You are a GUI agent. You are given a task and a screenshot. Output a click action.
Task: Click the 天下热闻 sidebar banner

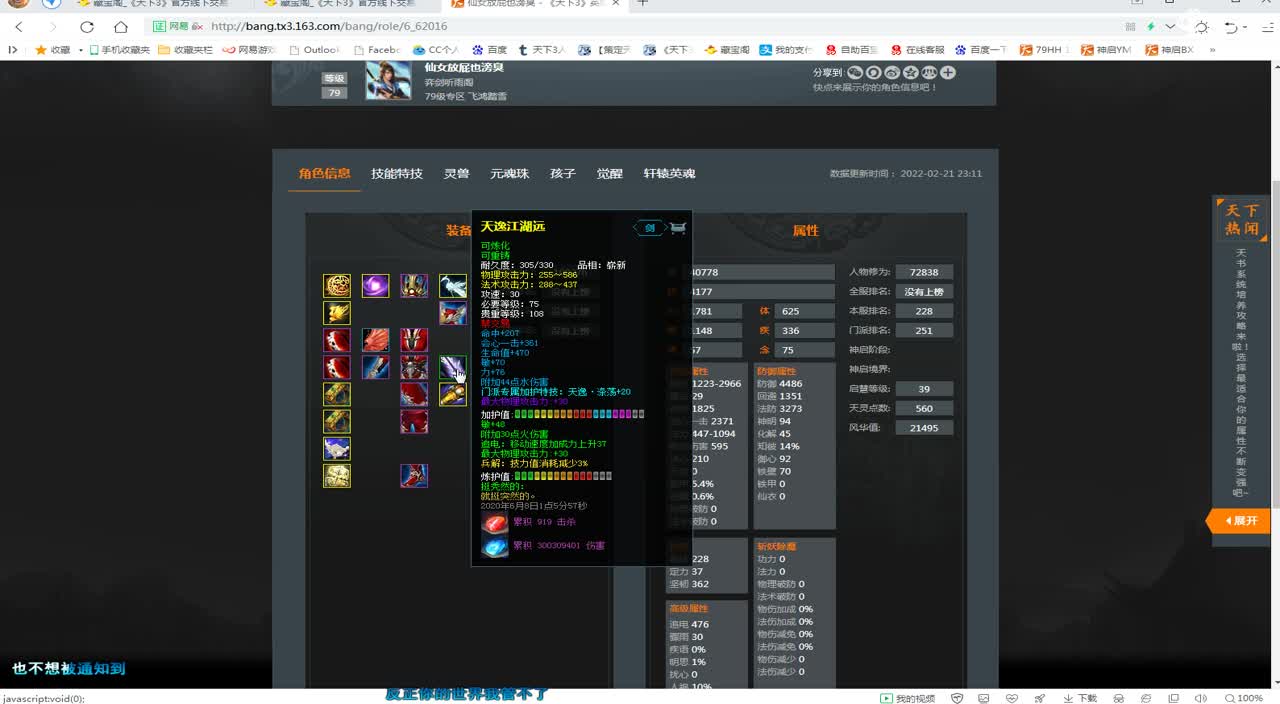coord(1241,220)
